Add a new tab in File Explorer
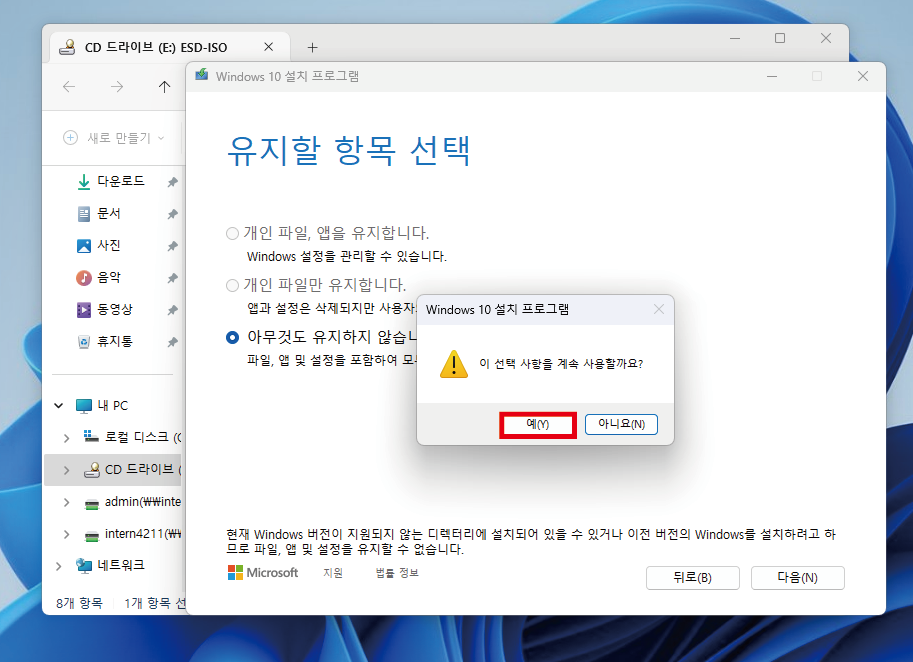Image resolution: width=913 pixels, height=662 pixels. pos(313,47)
